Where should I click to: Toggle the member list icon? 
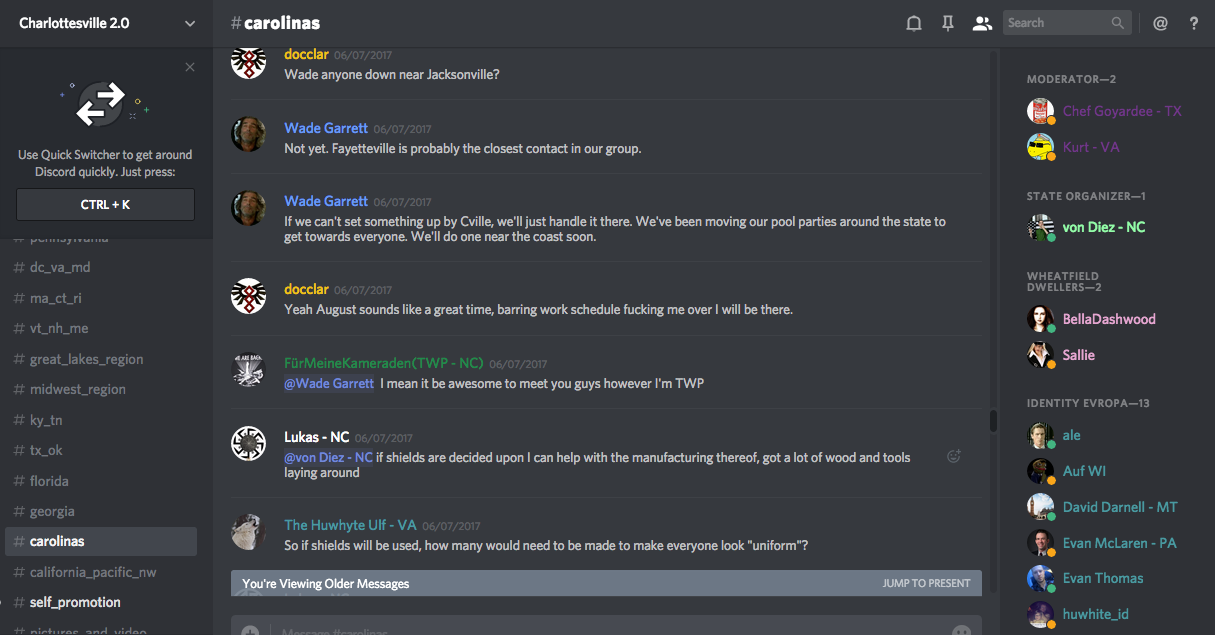(x=982, y=23)
